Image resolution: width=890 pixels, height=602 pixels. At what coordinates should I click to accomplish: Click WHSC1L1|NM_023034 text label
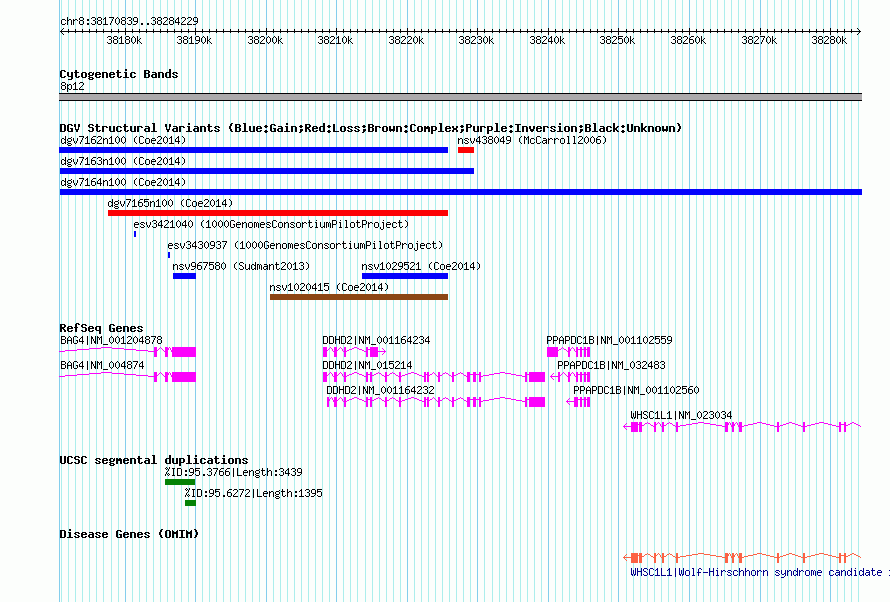click(x=681, y=415)
